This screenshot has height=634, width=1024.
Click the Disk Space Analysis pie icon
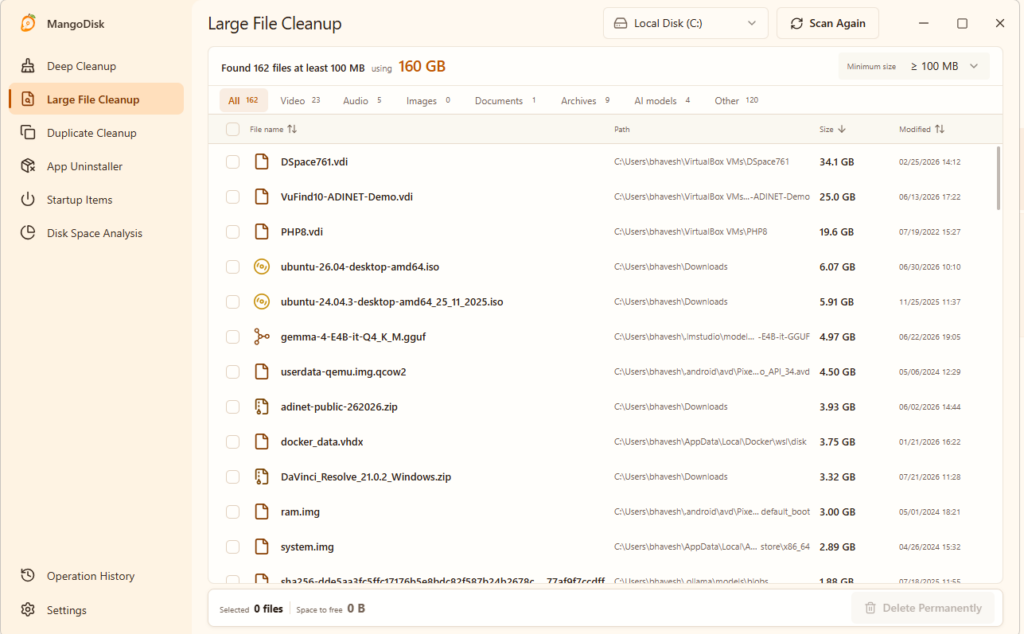click(x=27, y=232)
